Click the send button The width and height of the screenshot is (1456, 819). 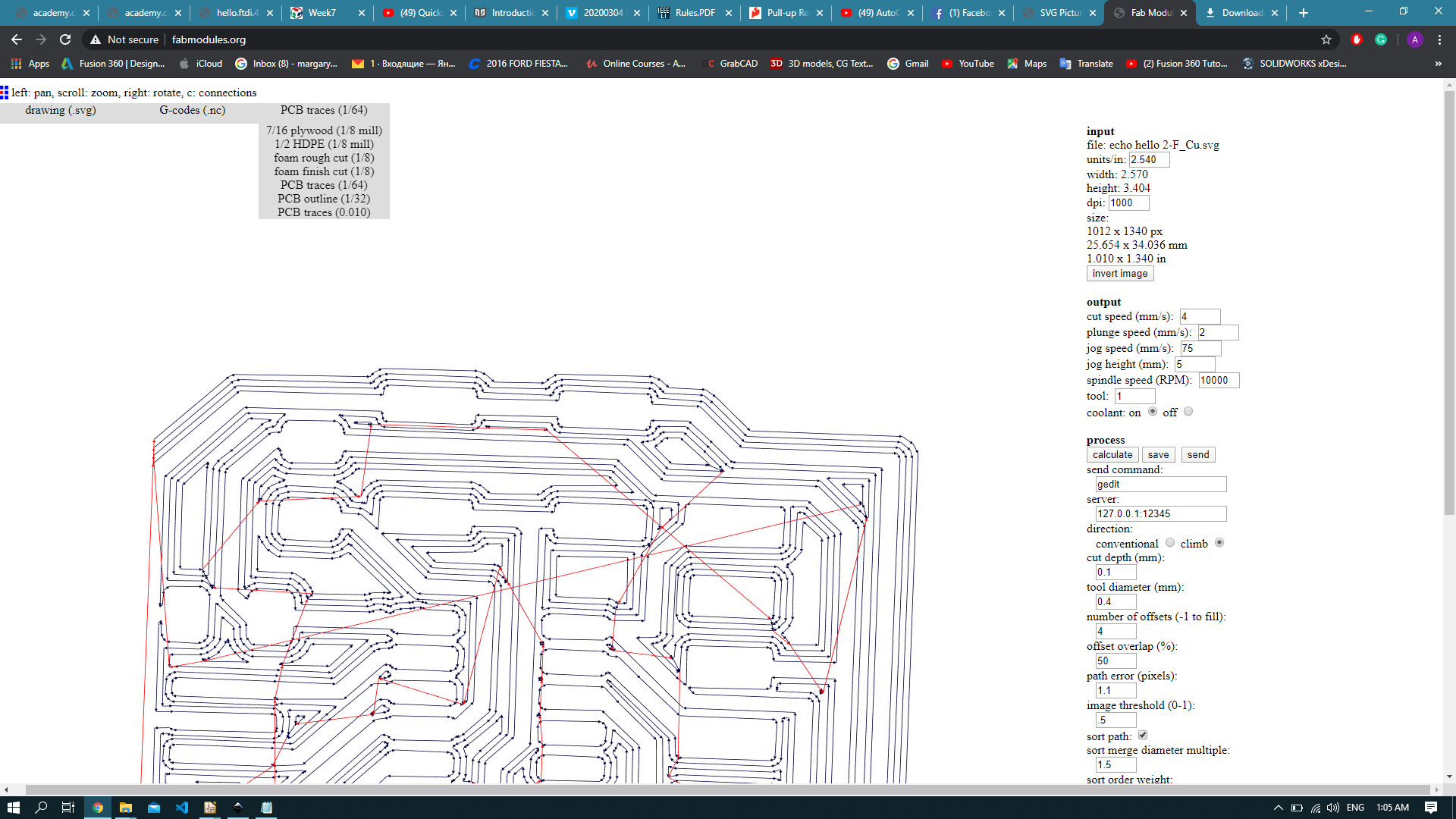pos(1198,455)
